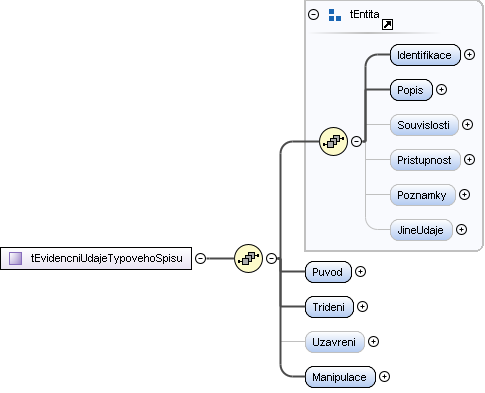The height and width of the screenshot is (393, 485).
Task: Expand the Poznamky element
Action: click(x=464, y=194)
